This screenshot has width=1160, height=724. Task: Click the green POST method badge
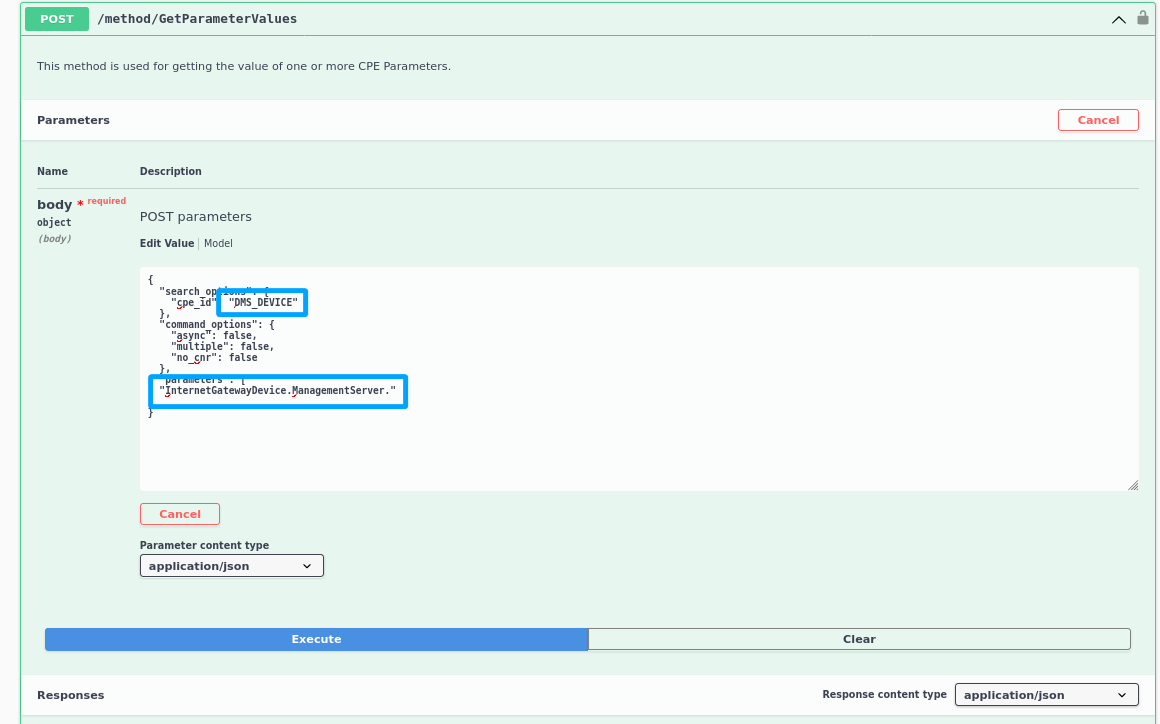(x=57, y=18)
